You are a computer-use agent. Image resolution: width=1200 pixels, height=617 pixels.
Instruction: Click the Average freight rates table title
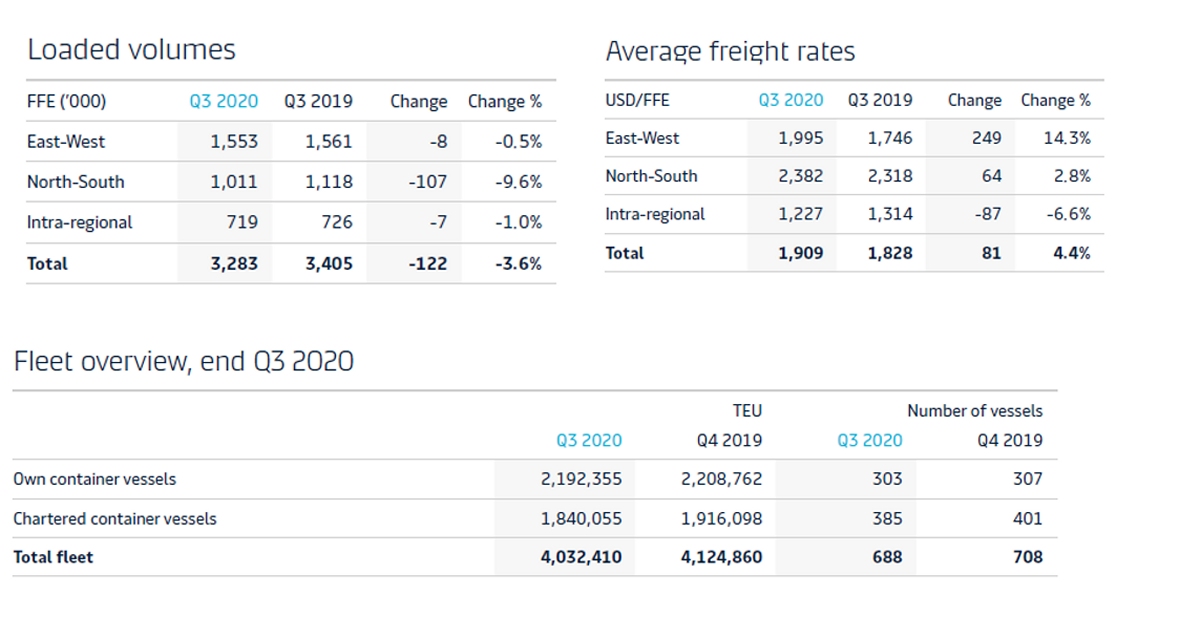coord(729,50)
